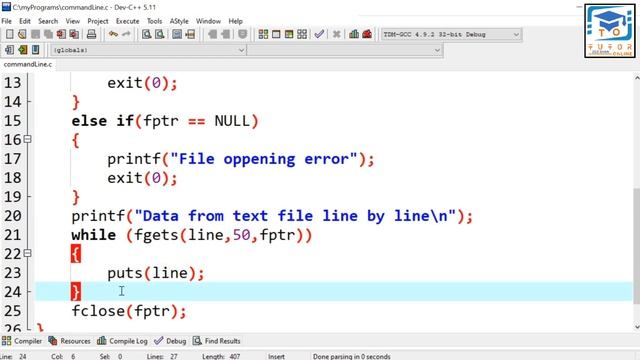Click the "Length: 407" status entry
This screenshot has height=360, width=640.
pos(221,356)
